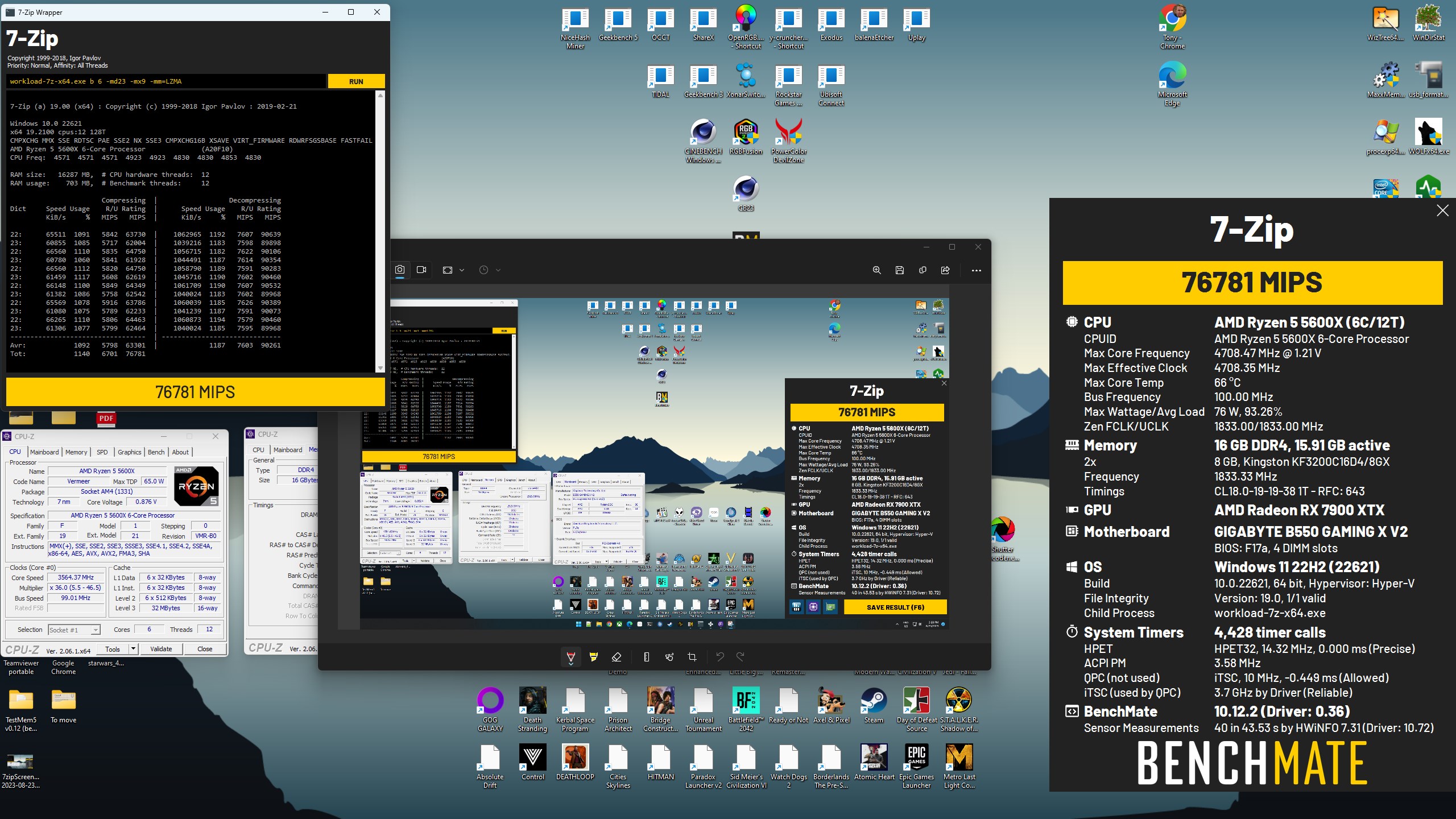The image size is (1456, 819).
Task: Open the Death Stranding desktop shortcut
Action: pyautogui.click(x=532, y=709)
